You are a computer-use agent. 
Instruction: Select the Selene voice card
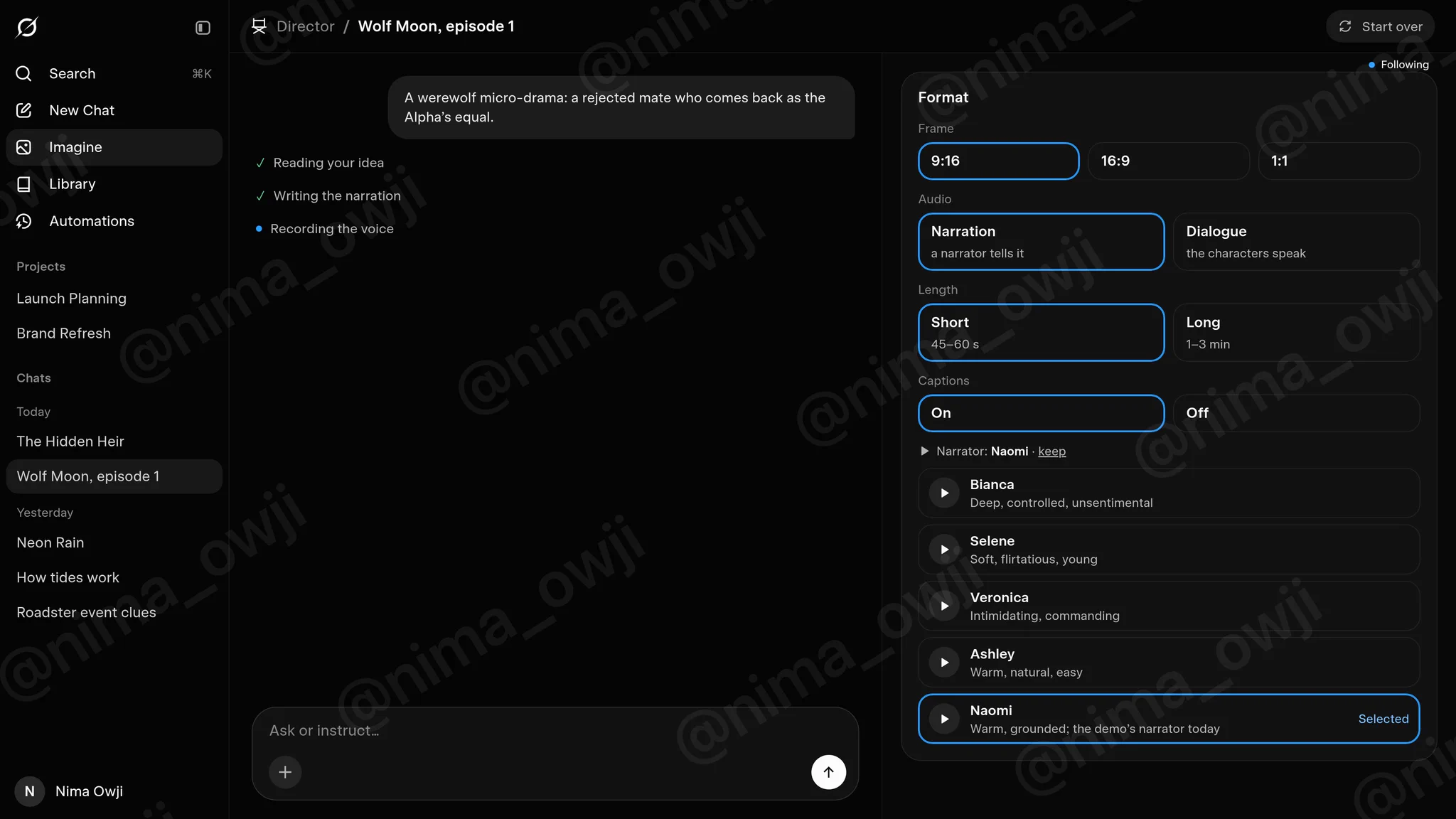pyautogui.click(x=1168, y=550)
